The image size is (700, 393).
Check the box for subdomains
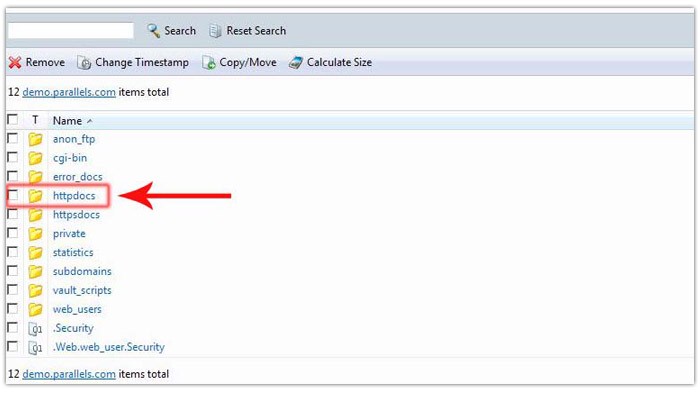click(13, 271)
